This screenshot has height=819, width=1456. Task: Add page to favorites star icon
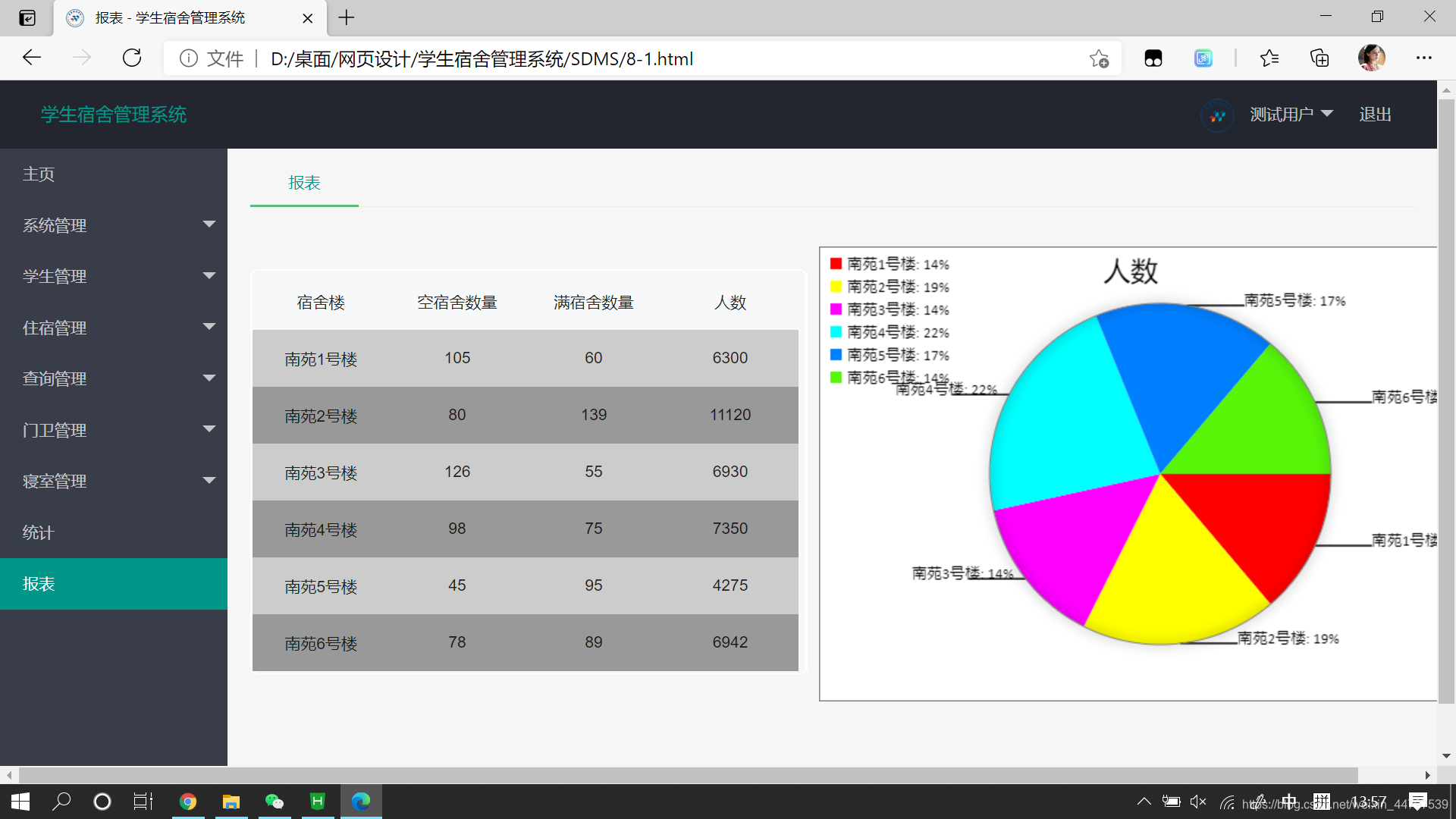pyautogui.click(x=1099, y=58)
